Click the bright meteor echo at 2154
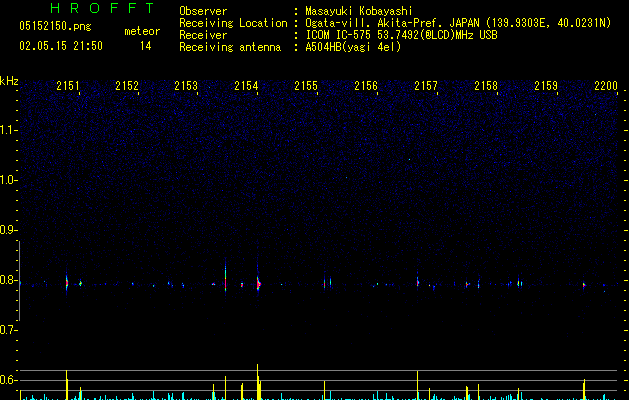This screenshot has width=629, height=400. (x=258, y=284)
